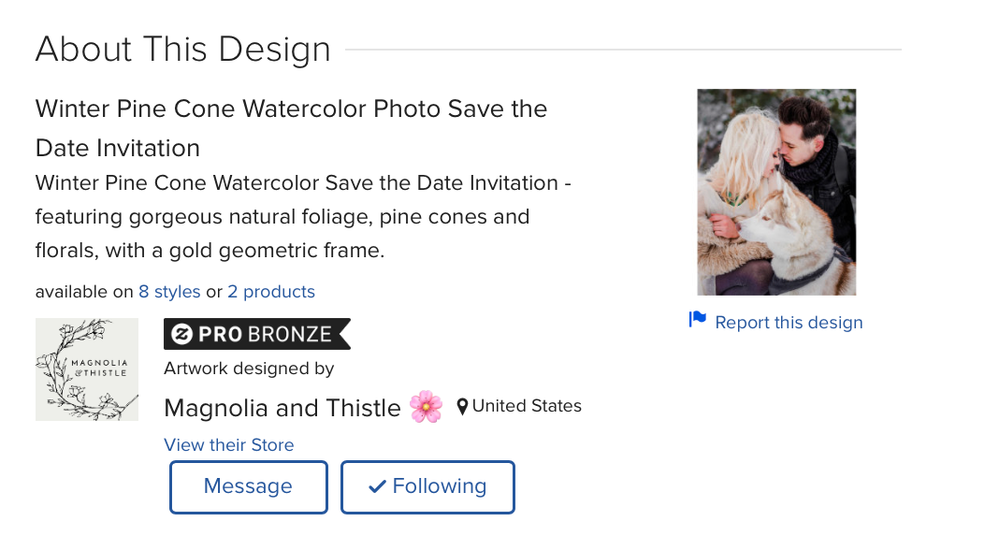Unfollow designer via the Following button
This screenshot has width=999, height=550.
click(x=427, y=487)
